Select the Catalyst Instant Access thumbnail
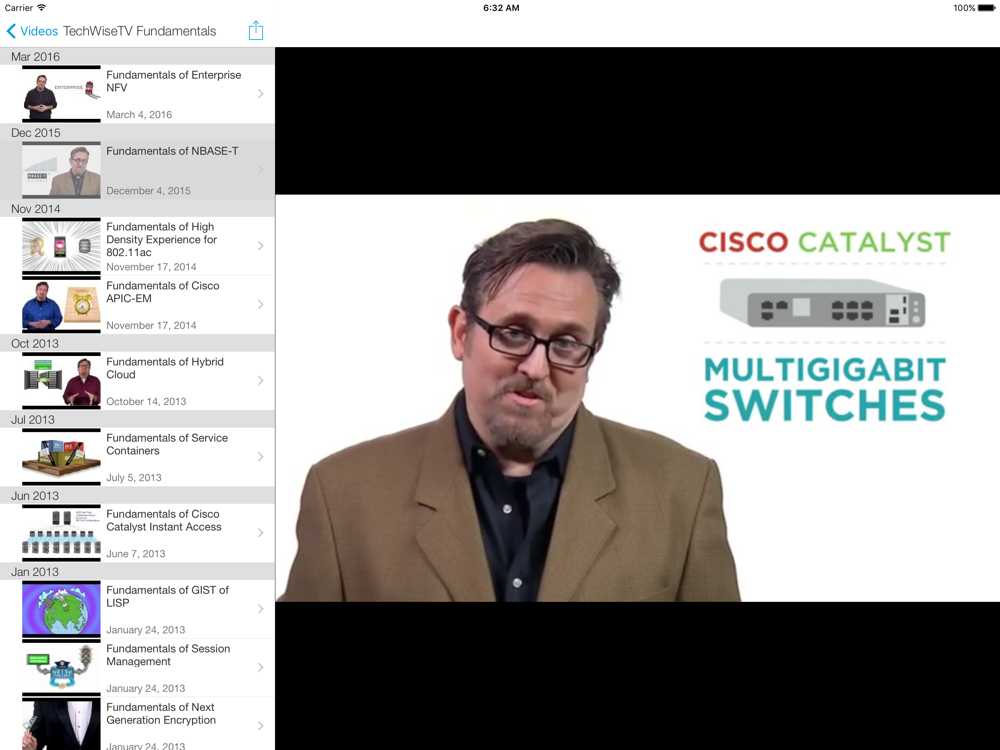1000x750 pixels. point(61,533)
